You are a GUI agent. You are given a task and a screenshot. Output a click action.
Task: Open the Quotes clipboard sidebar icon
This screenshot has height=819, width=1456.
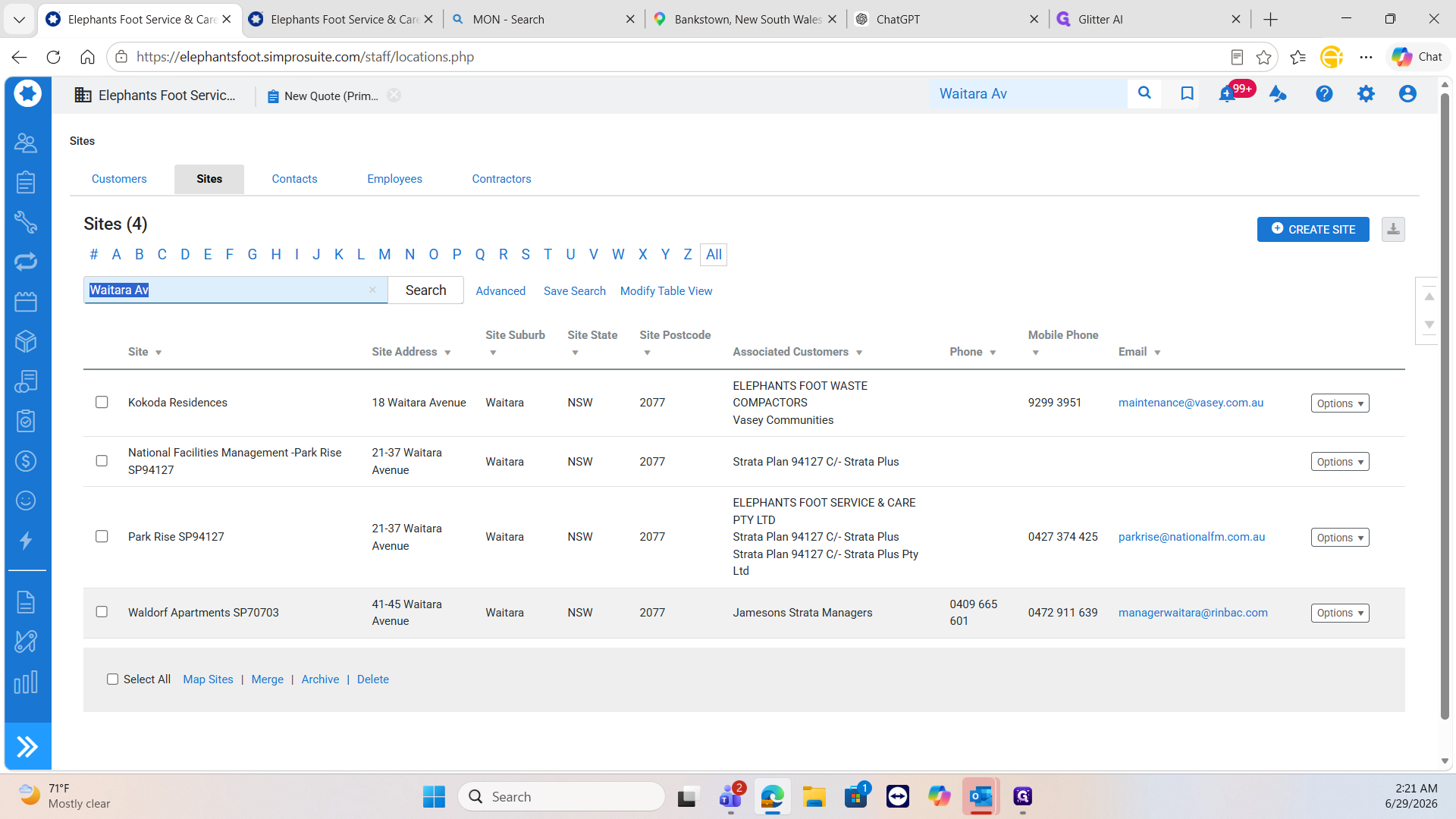point(26,182)
